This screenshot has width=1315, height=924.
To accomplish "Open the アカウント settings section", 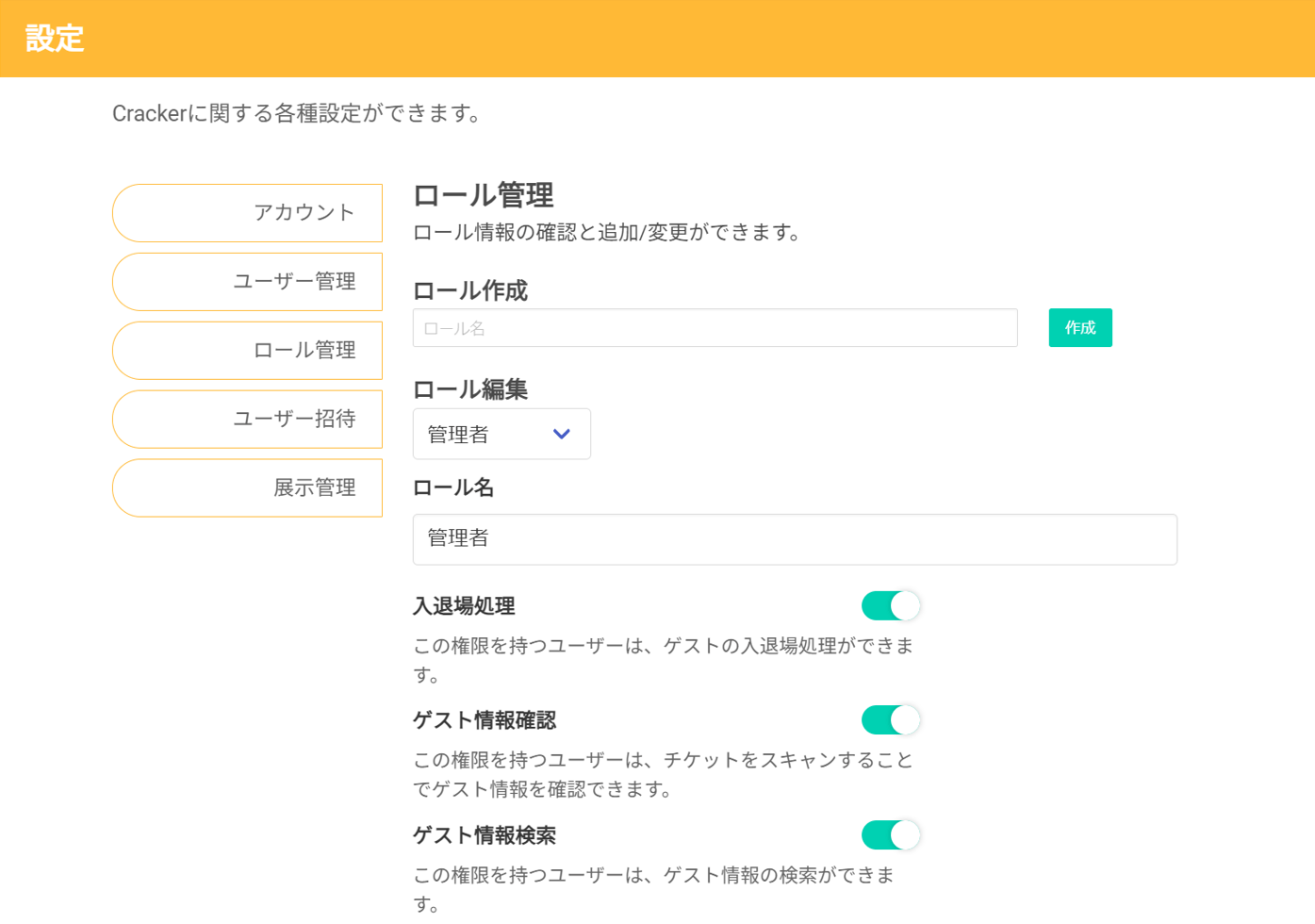I will (248, 213).
